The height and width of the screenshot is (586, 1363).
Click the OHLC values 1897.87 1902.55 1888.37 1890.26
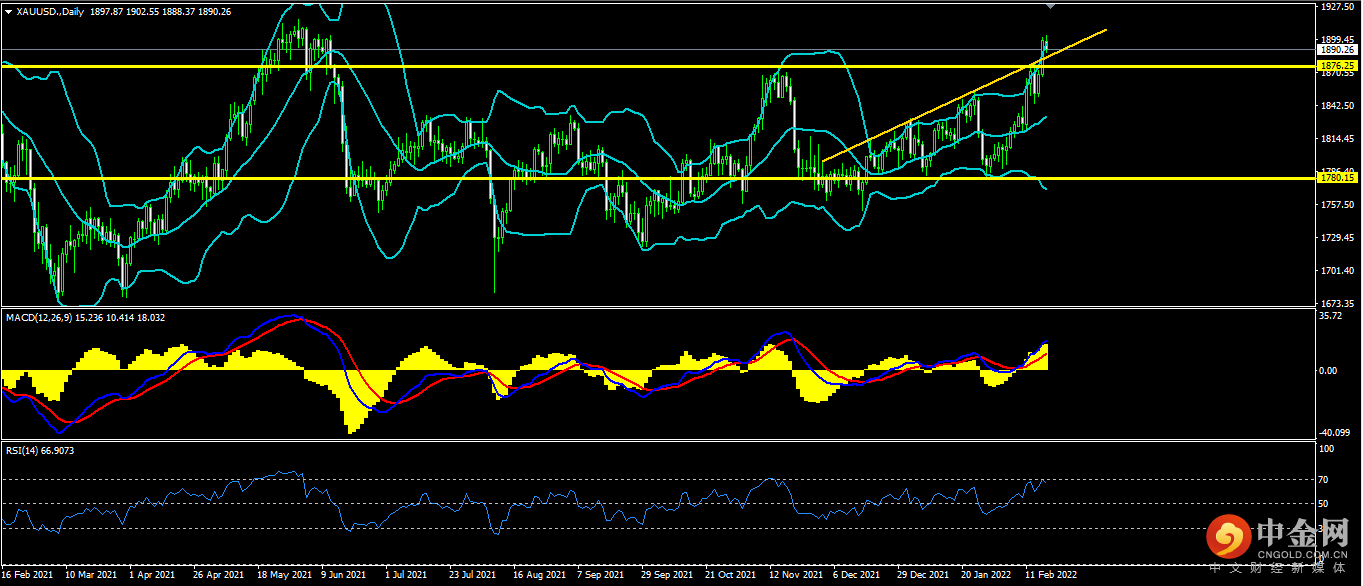161,10
